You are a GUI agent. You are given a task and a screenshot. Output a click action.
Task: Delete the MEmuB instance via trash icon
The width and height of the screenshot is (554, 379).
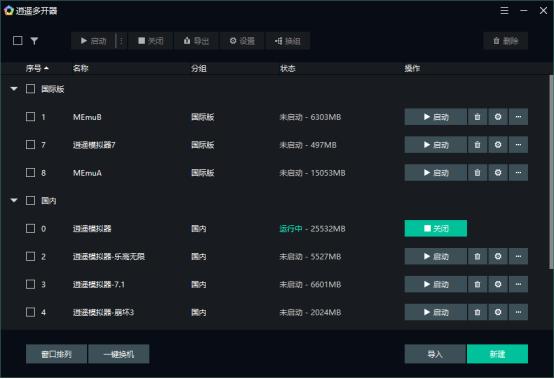[477, 117]
